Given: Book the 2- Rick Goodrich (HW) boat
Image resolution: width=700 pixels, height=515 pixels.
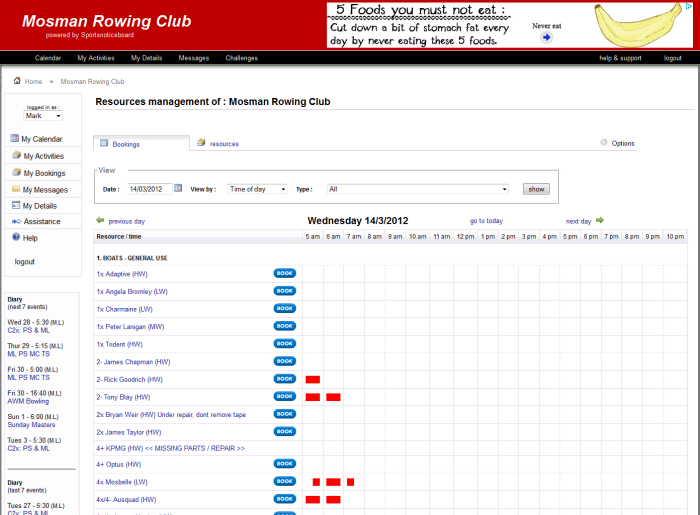Looking at the screenshot, I should point(284,378).
